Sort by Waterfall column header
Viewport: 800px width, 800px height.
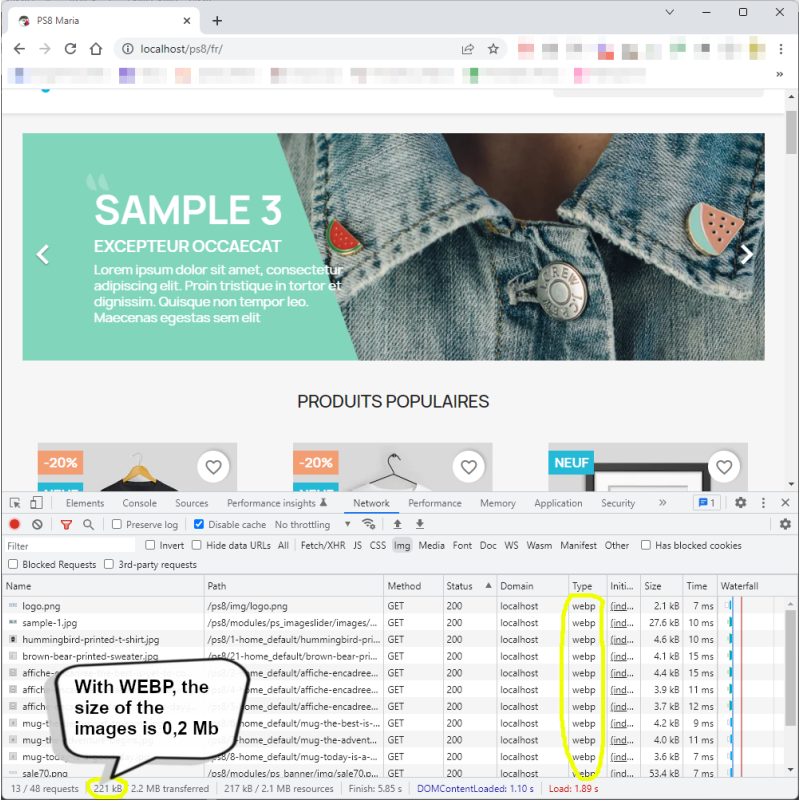757,586
